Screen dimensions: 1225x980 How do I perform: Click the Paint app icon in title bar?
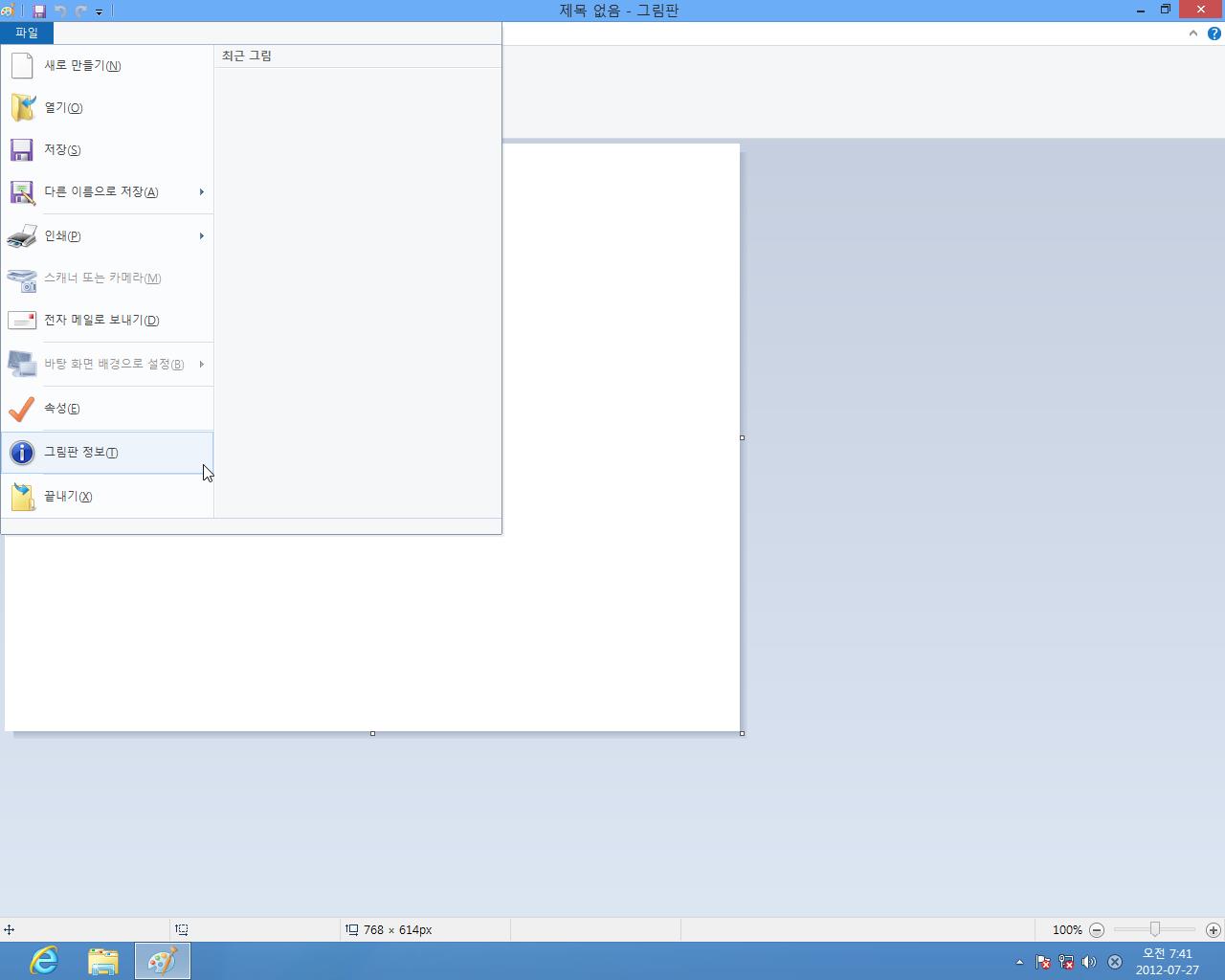click(8, 11)
